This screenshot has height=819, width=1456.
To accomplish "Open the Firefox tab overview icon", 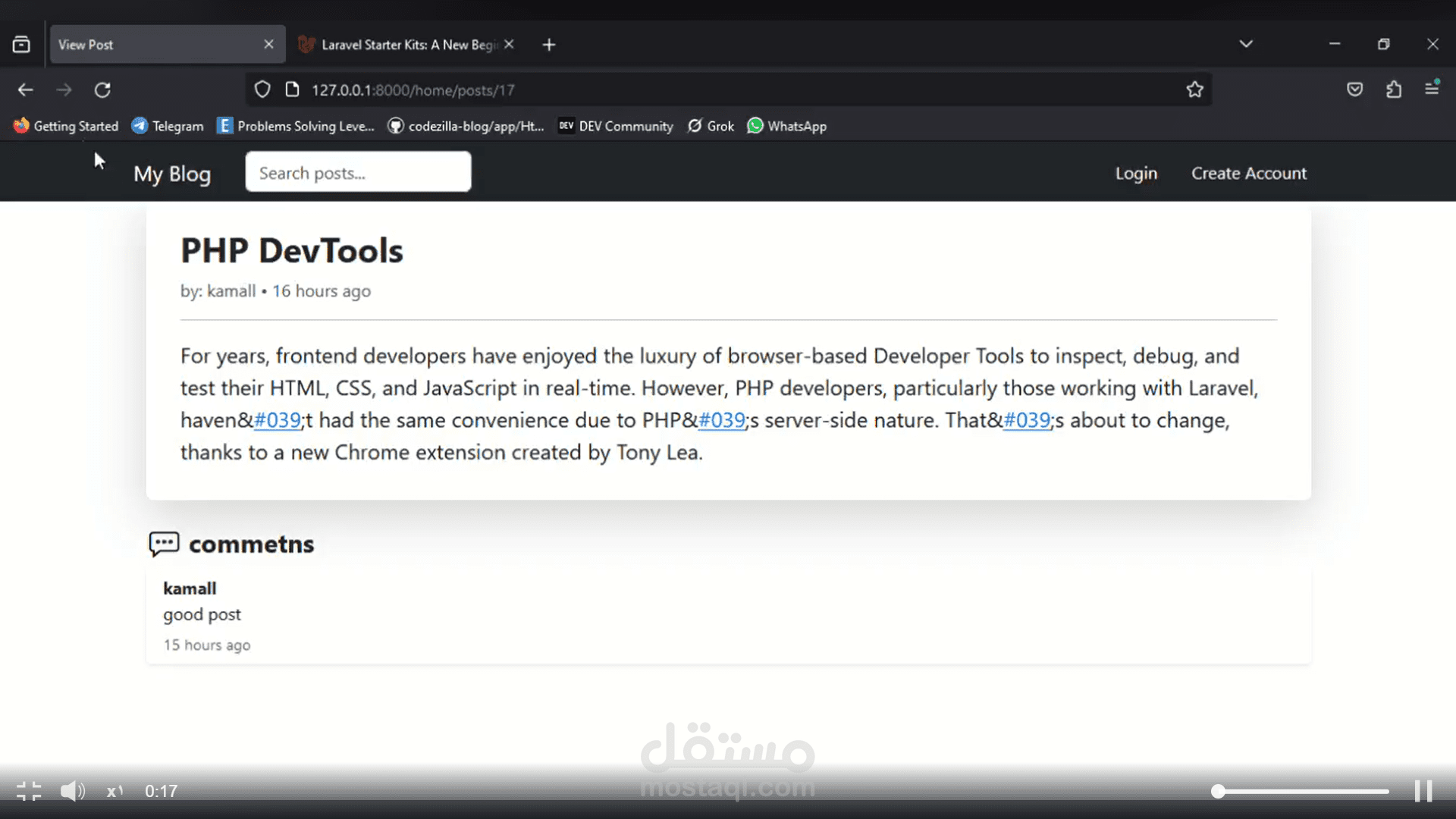I will pyautogui.click(x=21, y=45).
